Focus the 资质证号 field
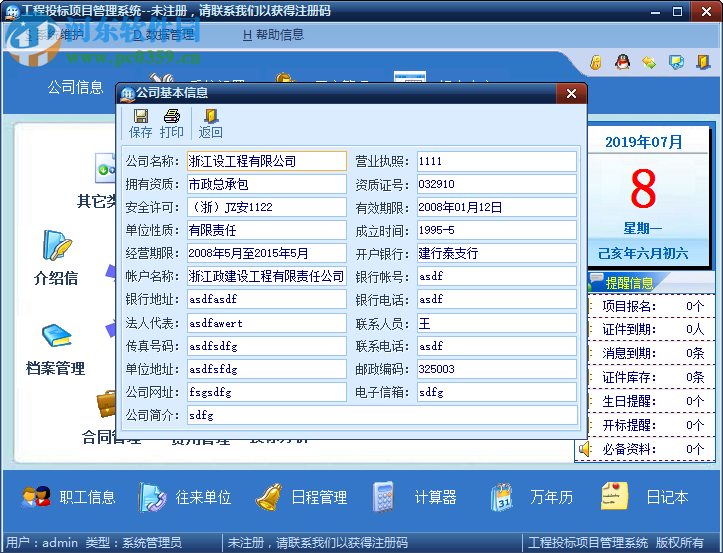 point(497,184)
